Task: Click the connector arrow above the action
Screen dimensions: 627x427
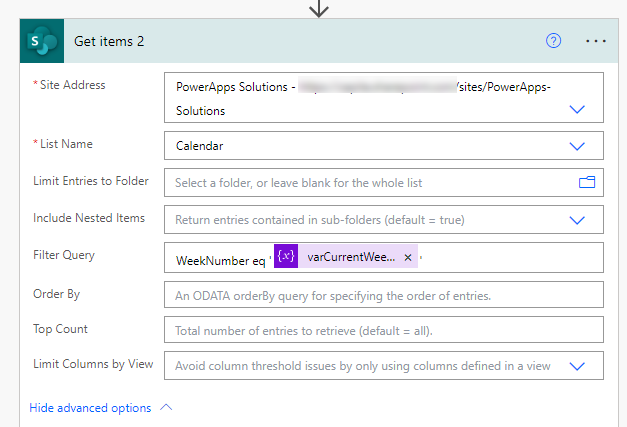Action: pyautogui.click(x=319, y=8)
